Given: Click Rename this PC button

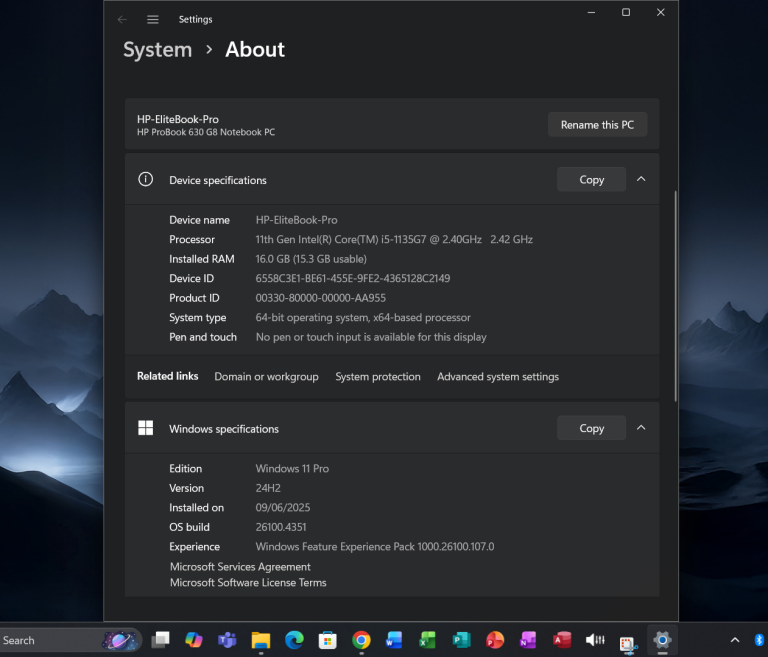Looking at the screenshot, I should pyautogui.click(x=597, y=125).
